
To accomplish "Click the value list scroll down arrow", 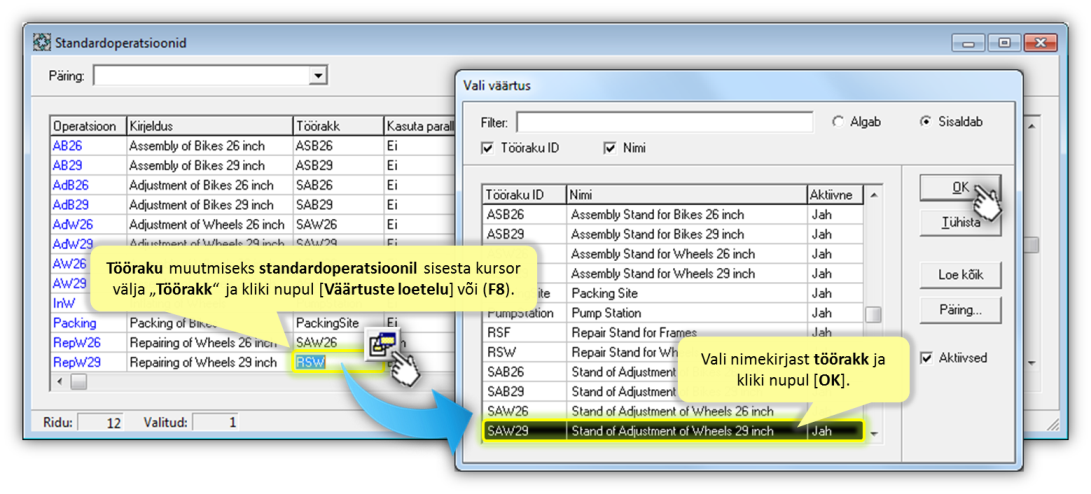I will (x=873, y=435).
